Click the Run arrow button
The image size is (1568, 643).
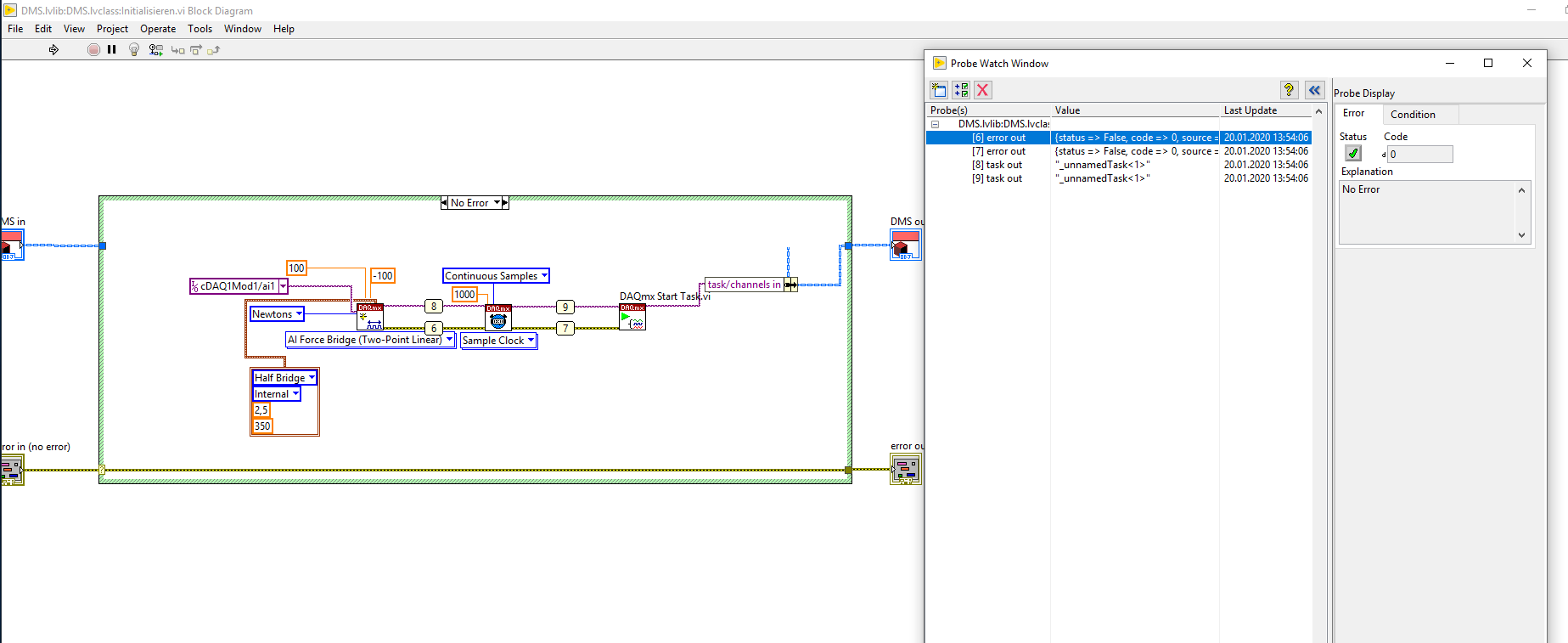click(53, 50)
